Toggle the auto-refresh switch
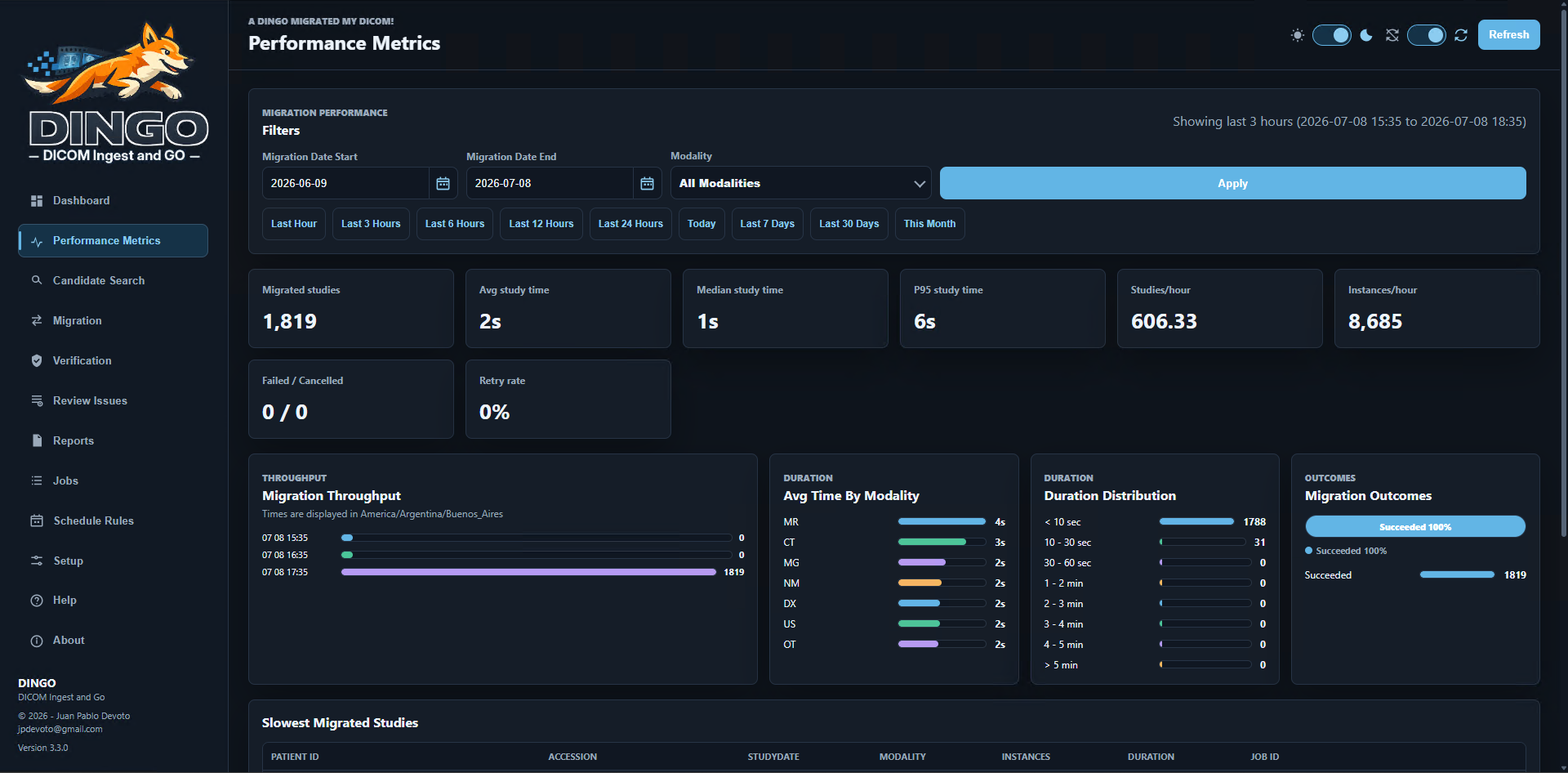Screen dimensions: 1568x773 coord(1427,35)
